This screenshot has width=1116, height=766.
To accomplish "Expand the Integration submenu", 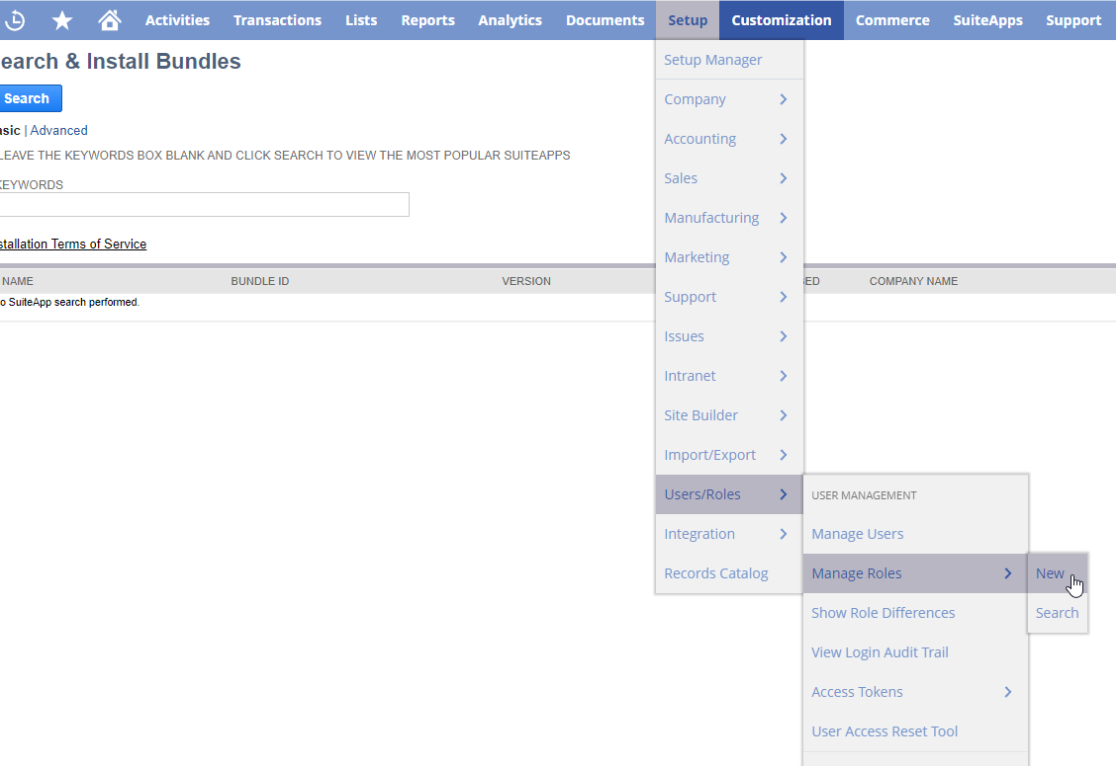I will (x=730, y=534).
